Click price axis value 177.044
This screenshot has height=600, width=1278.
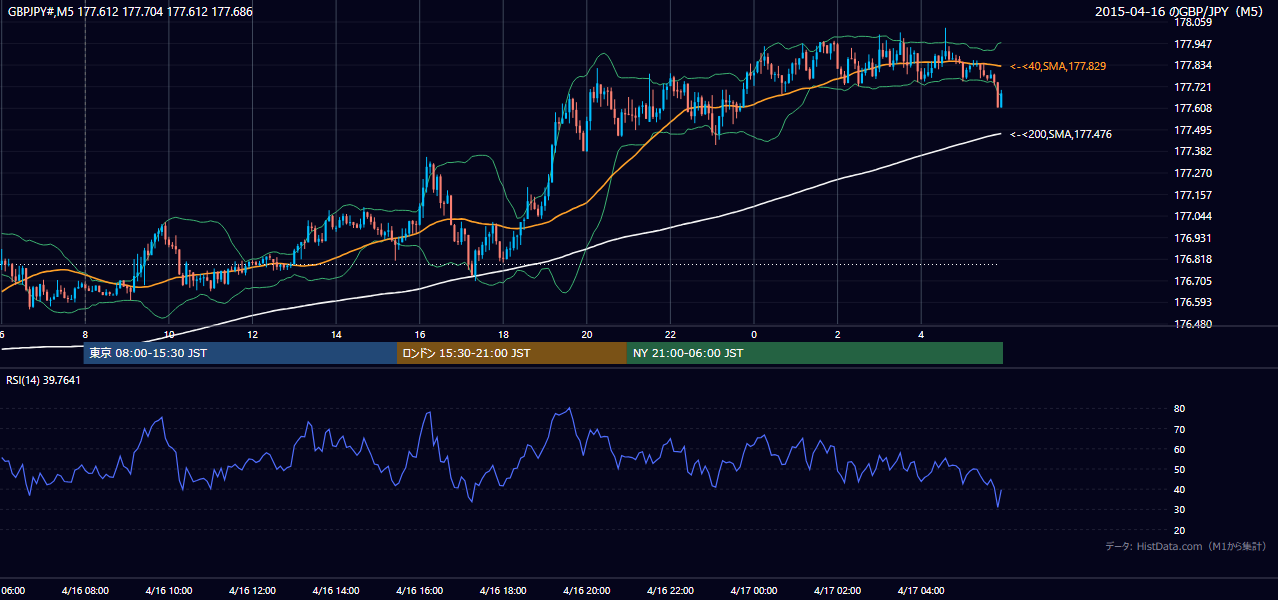(1193, 216)
